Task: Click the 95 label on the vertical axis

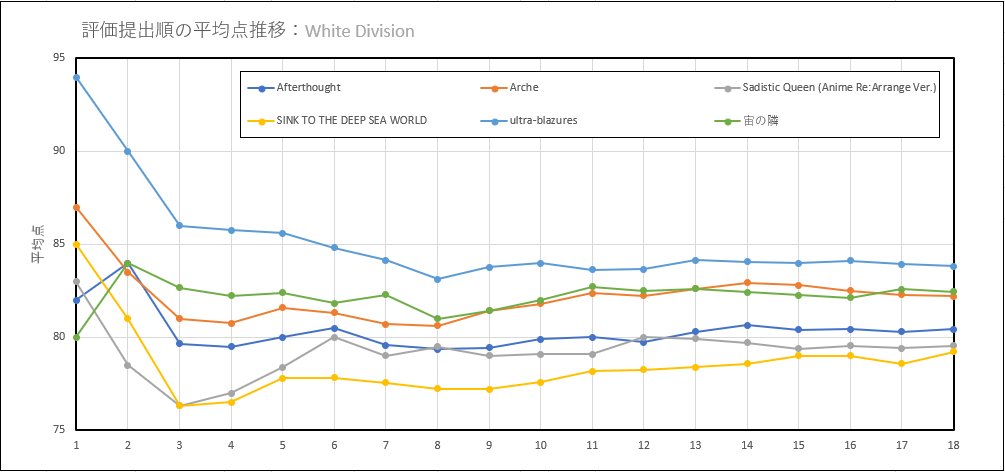Action: click(59, 58)
